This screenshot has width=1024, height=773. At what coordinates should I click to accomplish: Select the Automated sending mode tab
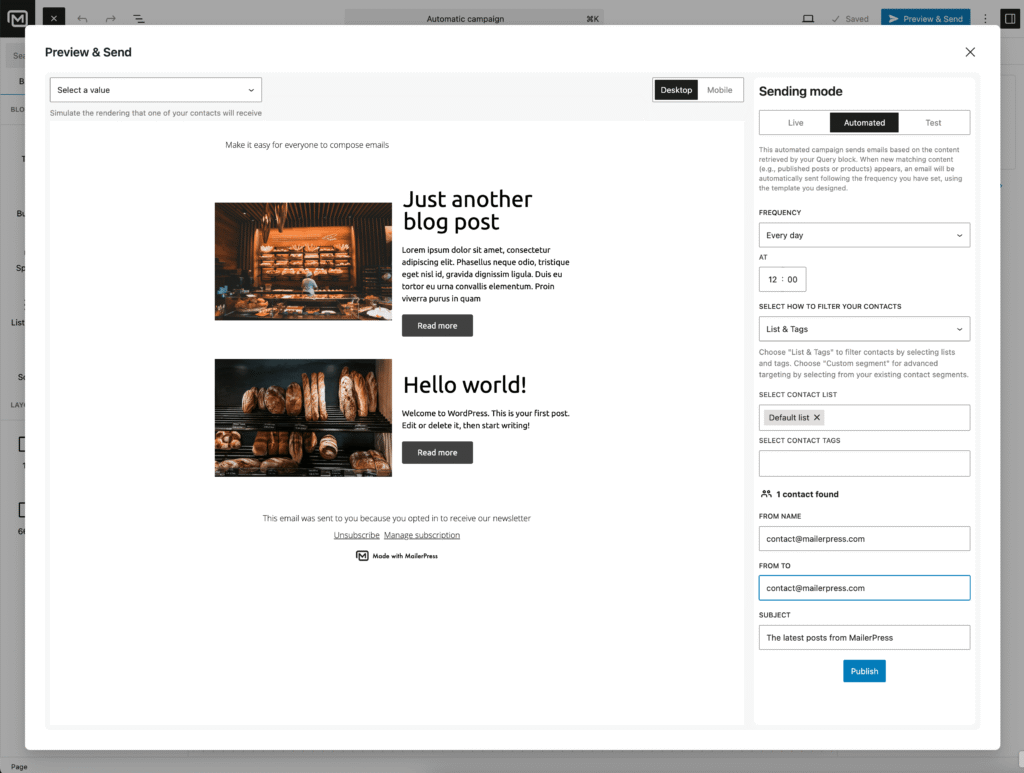863,122
